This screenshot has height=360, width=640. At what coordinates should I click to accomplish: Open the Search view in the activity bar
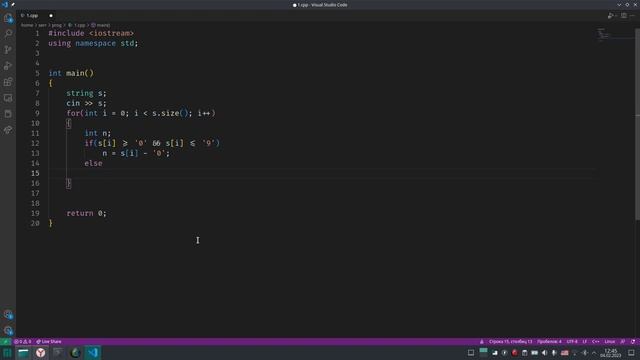click(x=8, y=34)
